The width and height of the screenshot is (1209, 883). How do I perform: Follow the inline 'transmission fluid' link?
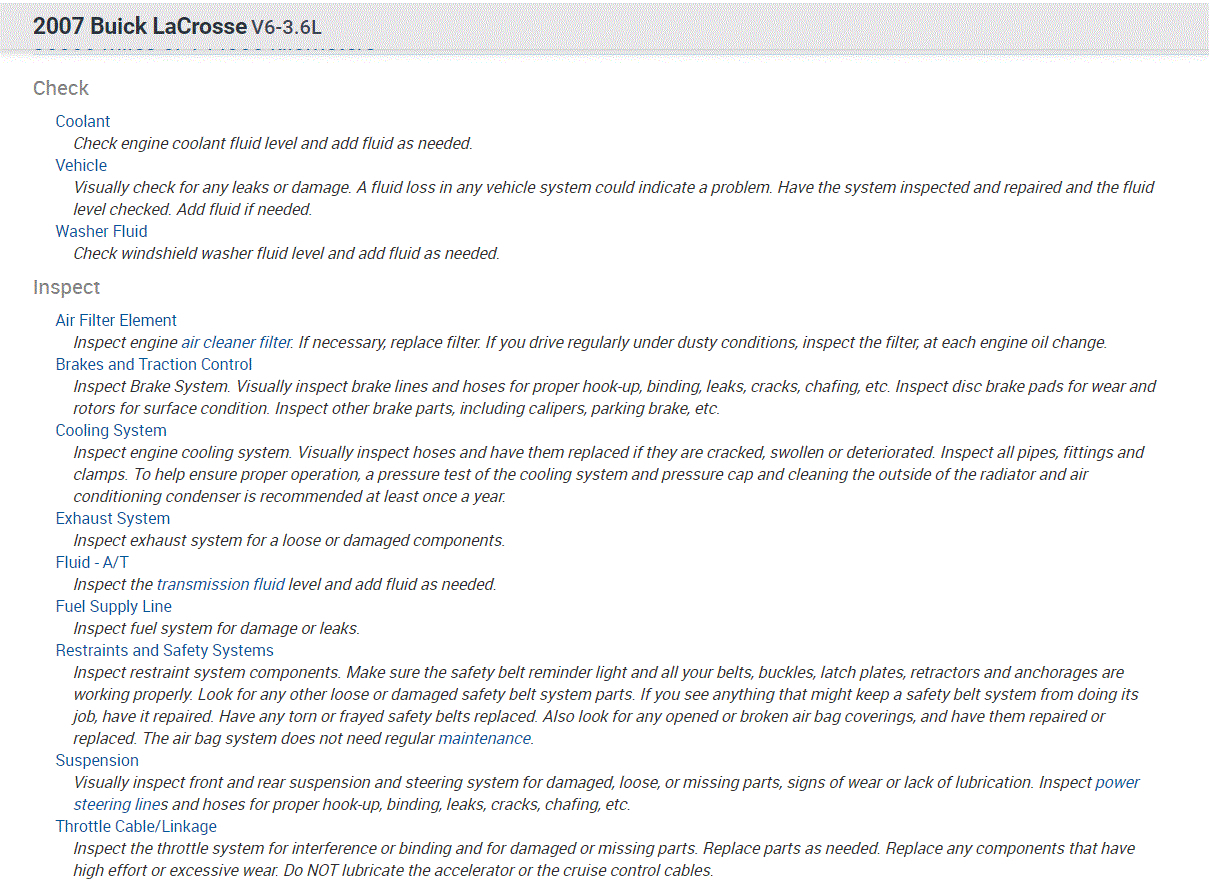click(x=221, y=584)
